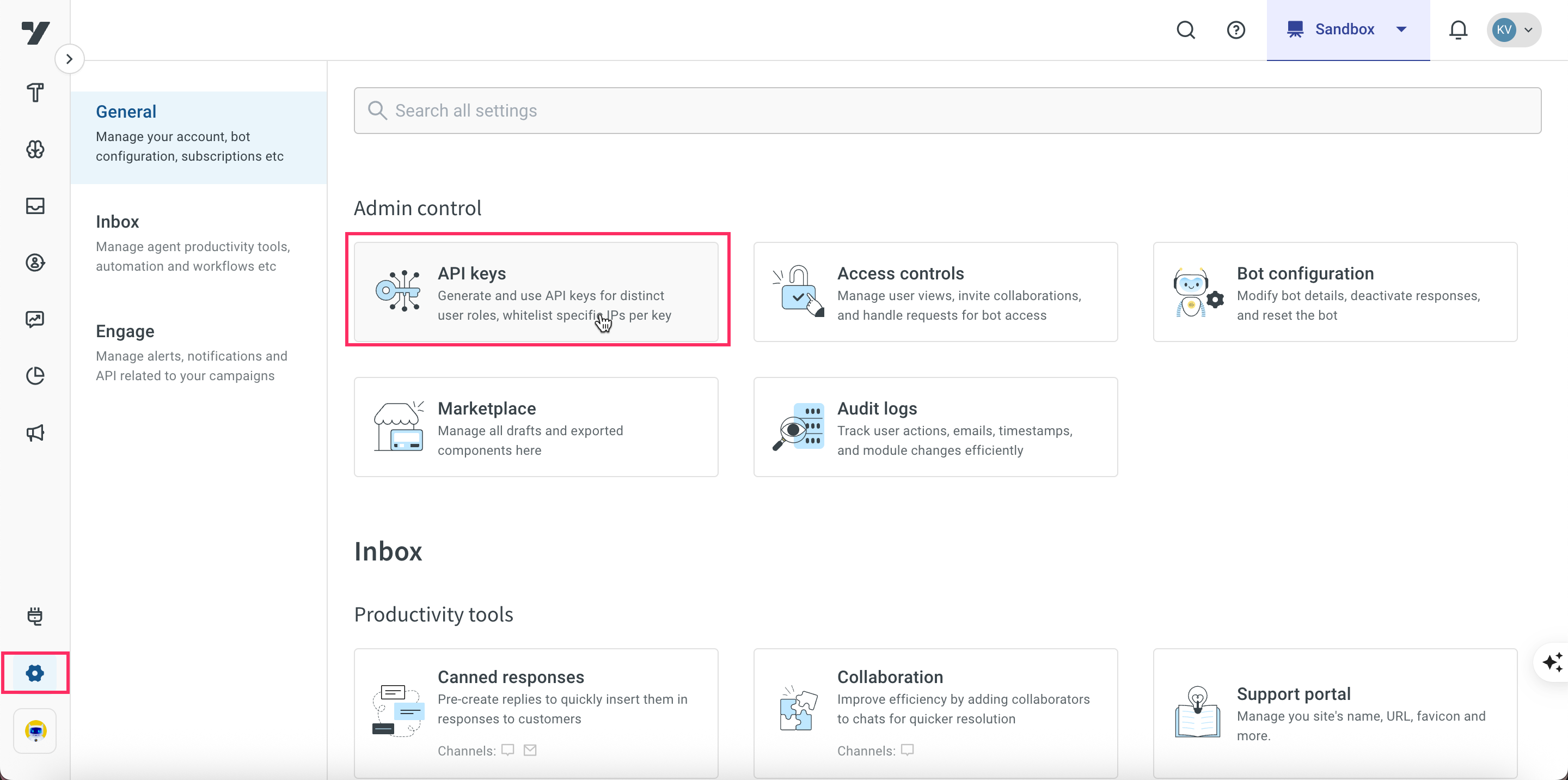The height and width of the screenshot is (780, 1568).
Task: Open the megaphone Engage icon in the sidebar
Action: tap(35, 433)
